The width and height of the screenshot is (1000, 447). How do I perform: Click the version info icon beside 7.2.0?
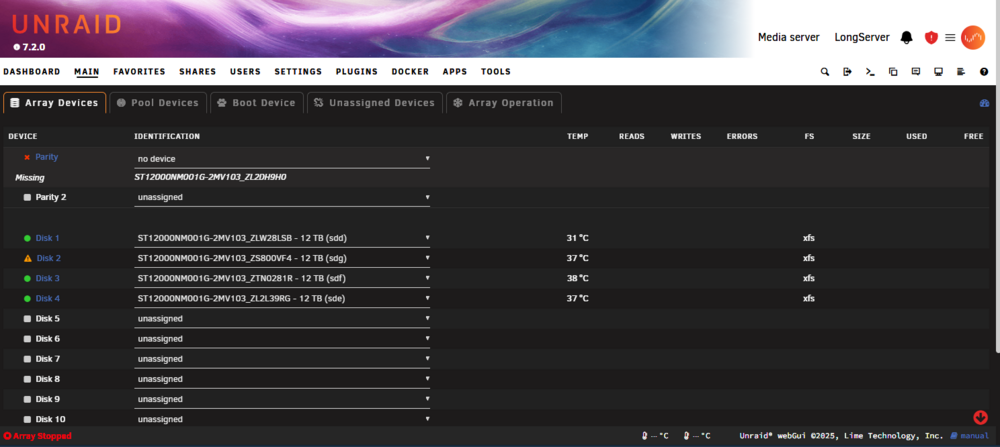[16, 47]
